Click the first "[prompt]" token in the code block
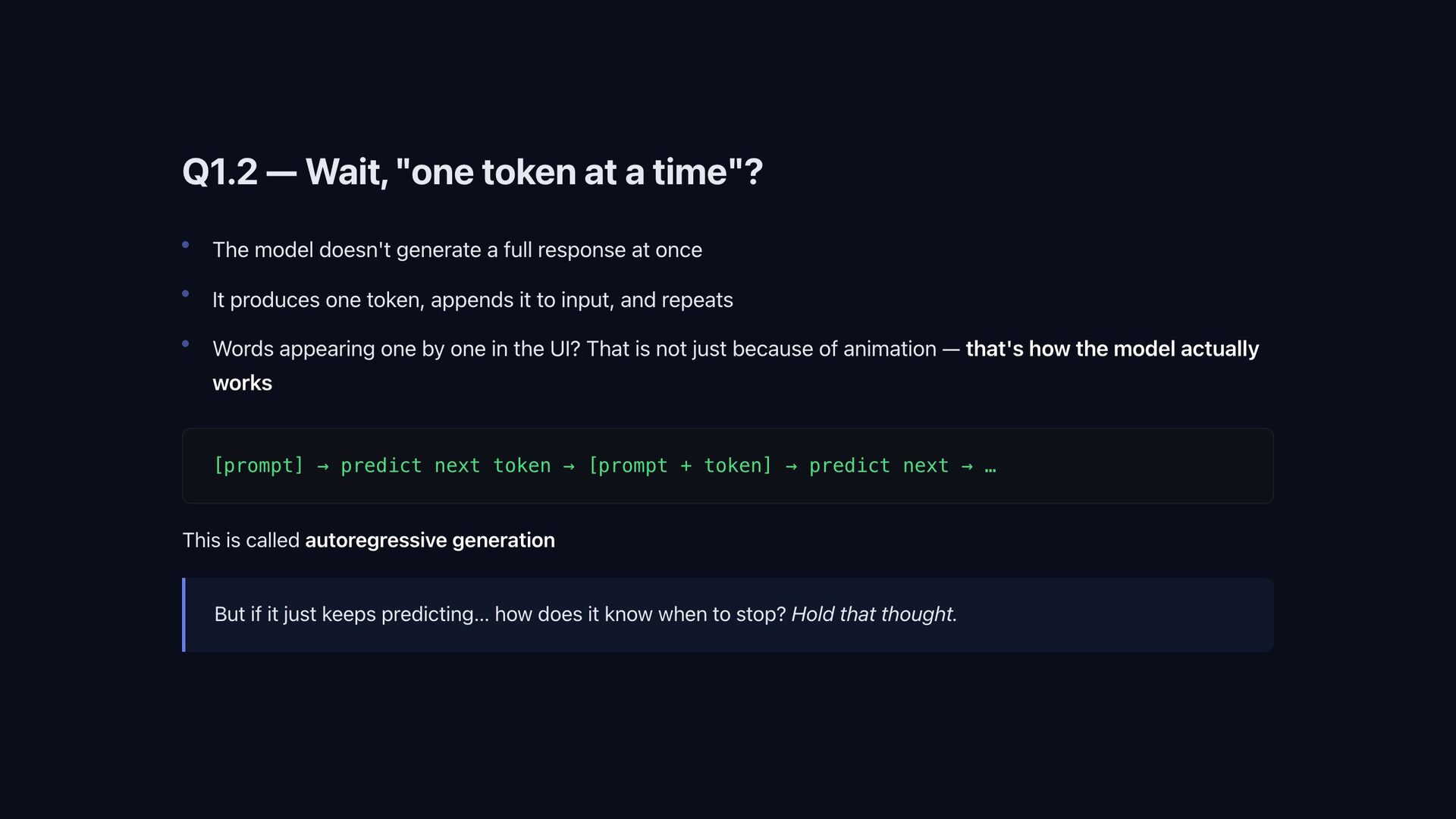 [259, 466]
